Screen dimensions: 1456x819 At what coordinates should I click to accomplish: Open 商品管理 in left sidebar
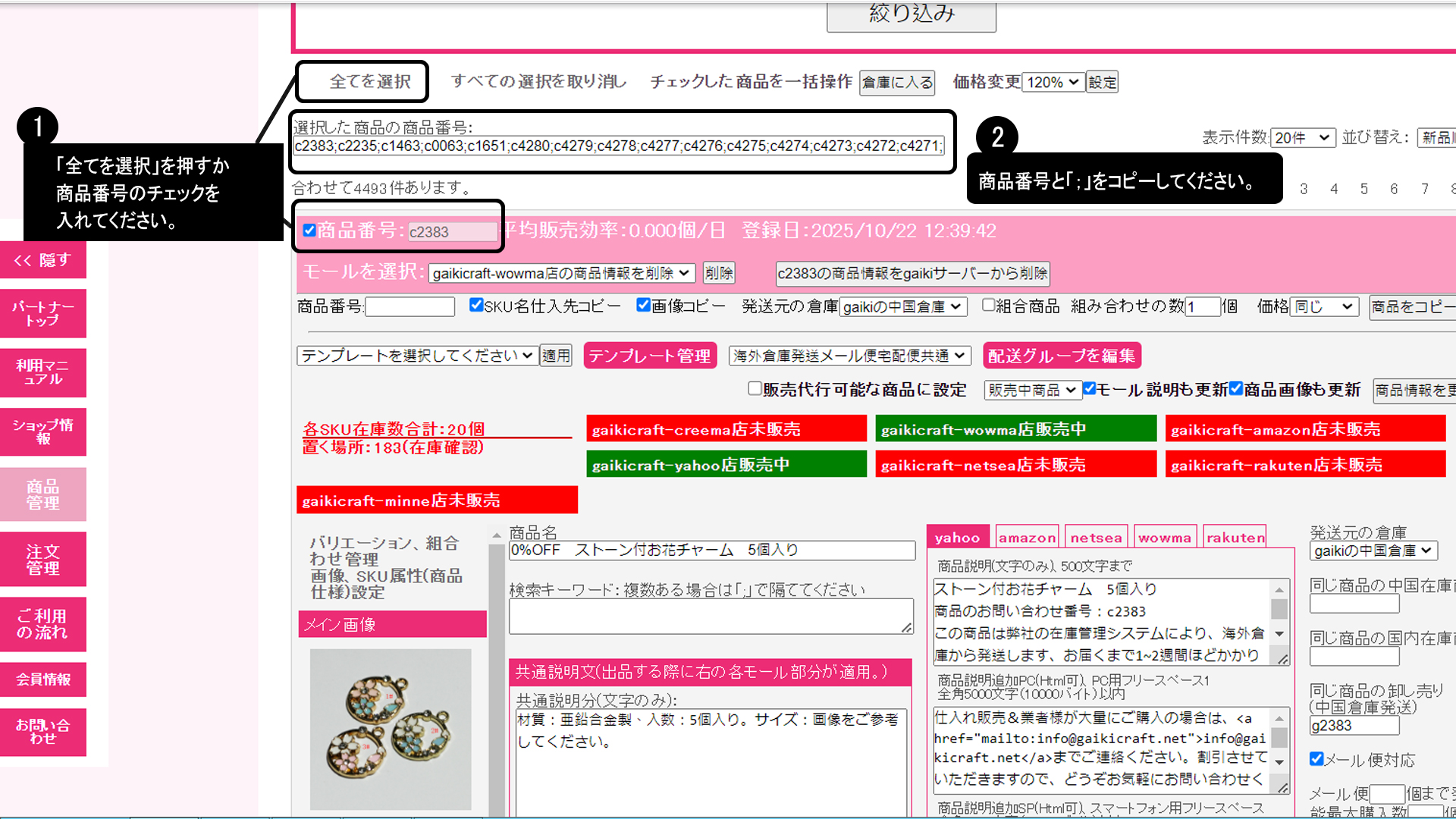pos(43,494)
